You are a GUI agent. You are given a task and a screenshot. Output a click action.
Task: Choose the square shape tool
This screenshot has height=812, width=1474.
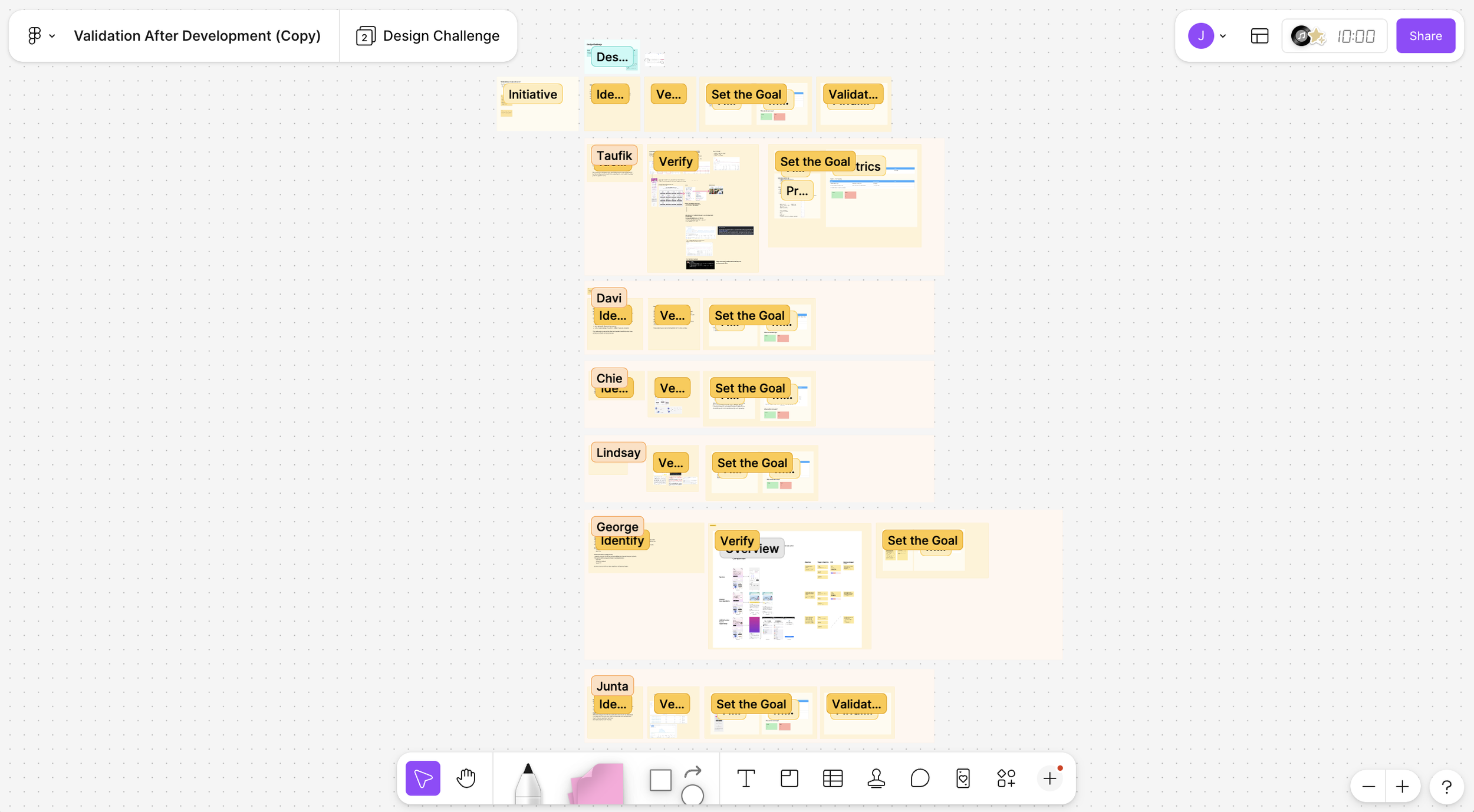pyautogui.click(x=660, y=780)
